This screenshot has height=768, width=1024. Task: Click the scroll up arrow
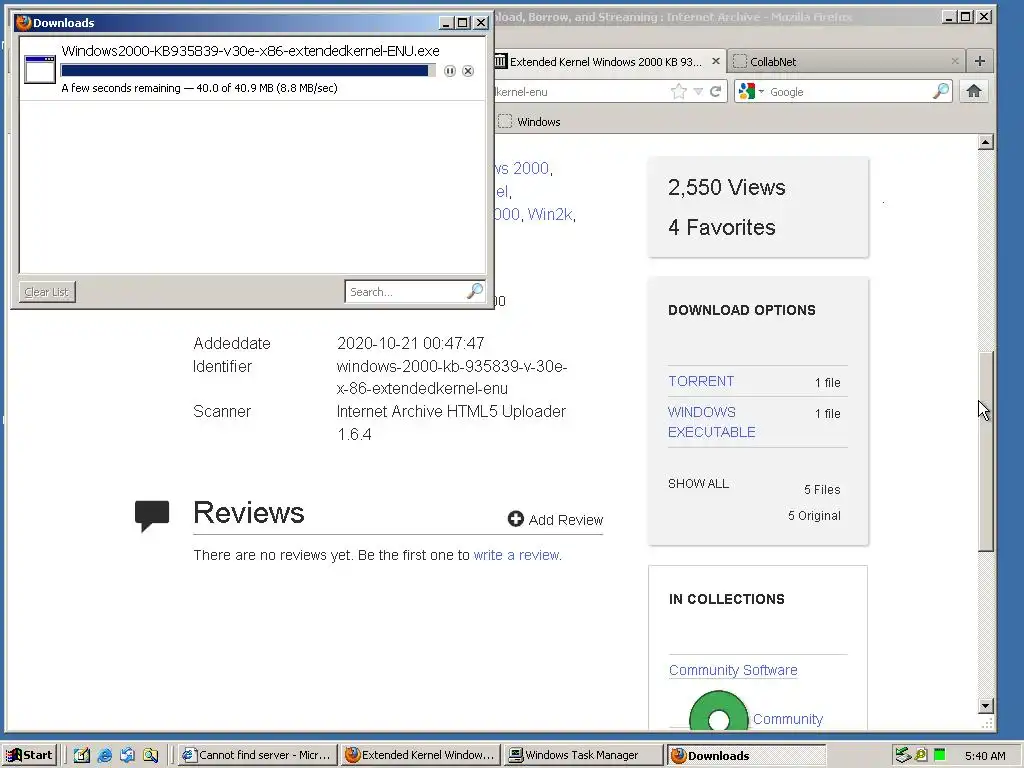click(986, 142)
